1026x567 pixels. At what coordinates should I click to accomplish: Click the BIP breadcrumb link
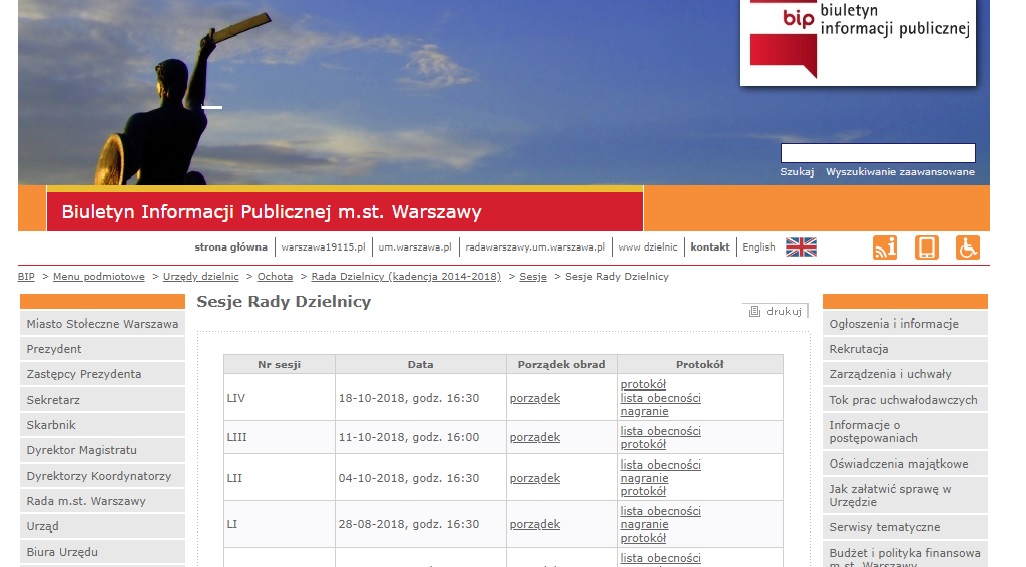[x=26, y=277]
